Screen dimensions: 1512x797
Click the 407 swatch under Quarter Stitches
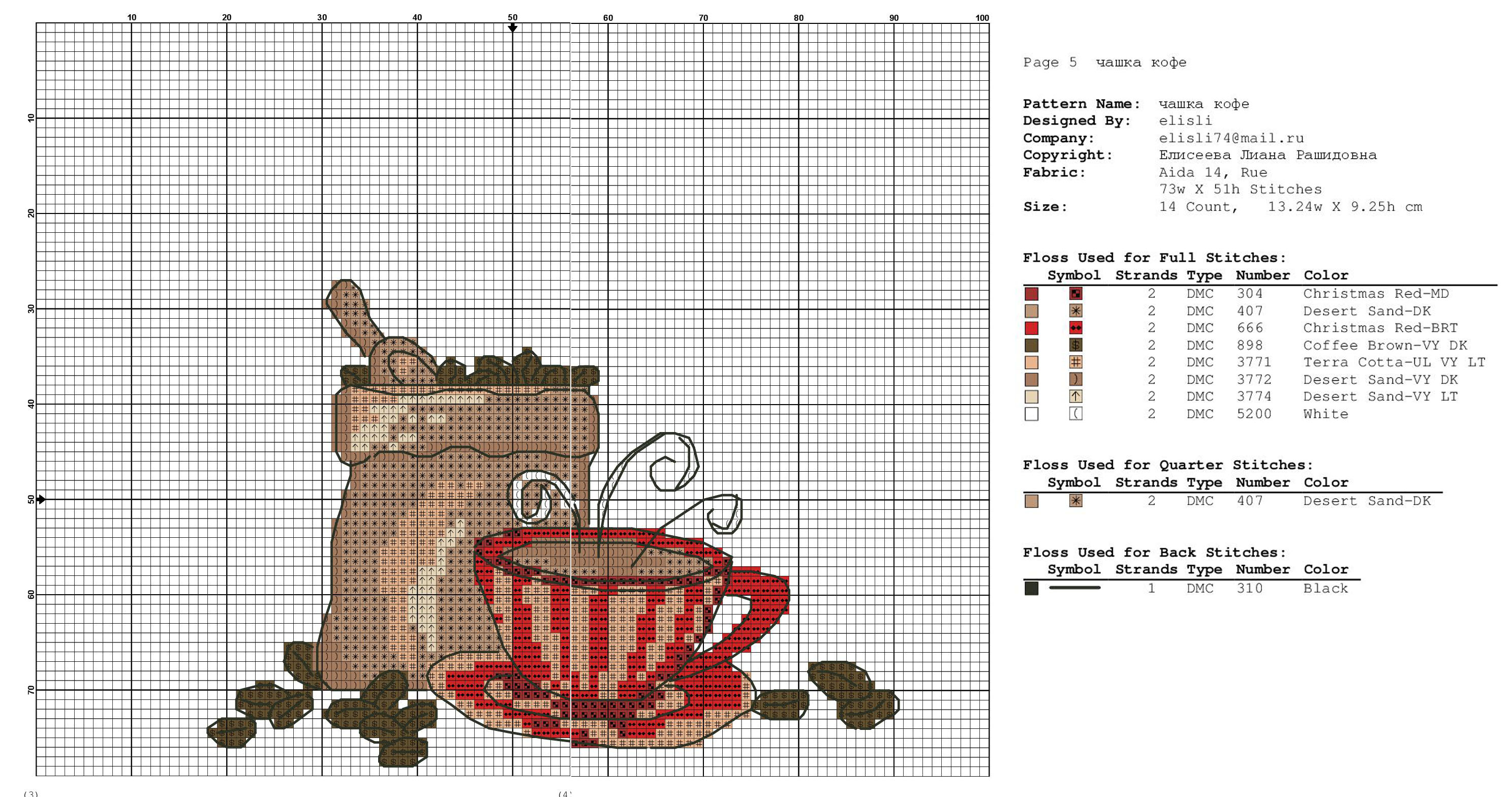click(1031, 501)
